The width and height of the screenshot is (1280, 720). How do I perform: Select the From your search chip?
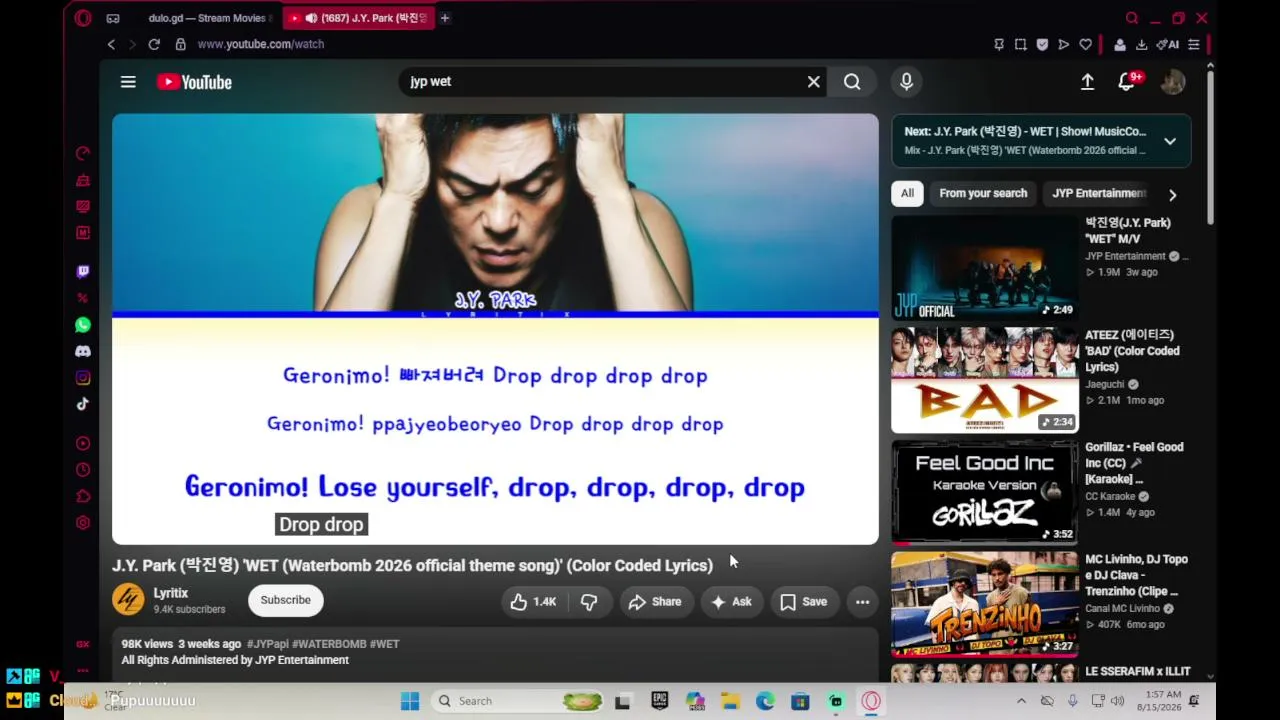coord(983,193)
